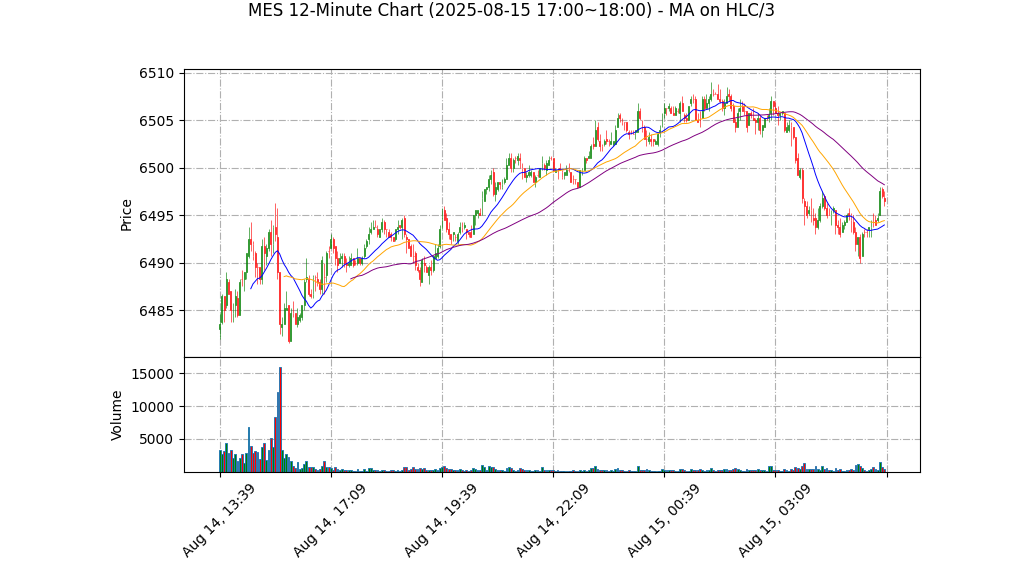
Task: Click the 6495 price axis label
Action: tap(156, 216)
